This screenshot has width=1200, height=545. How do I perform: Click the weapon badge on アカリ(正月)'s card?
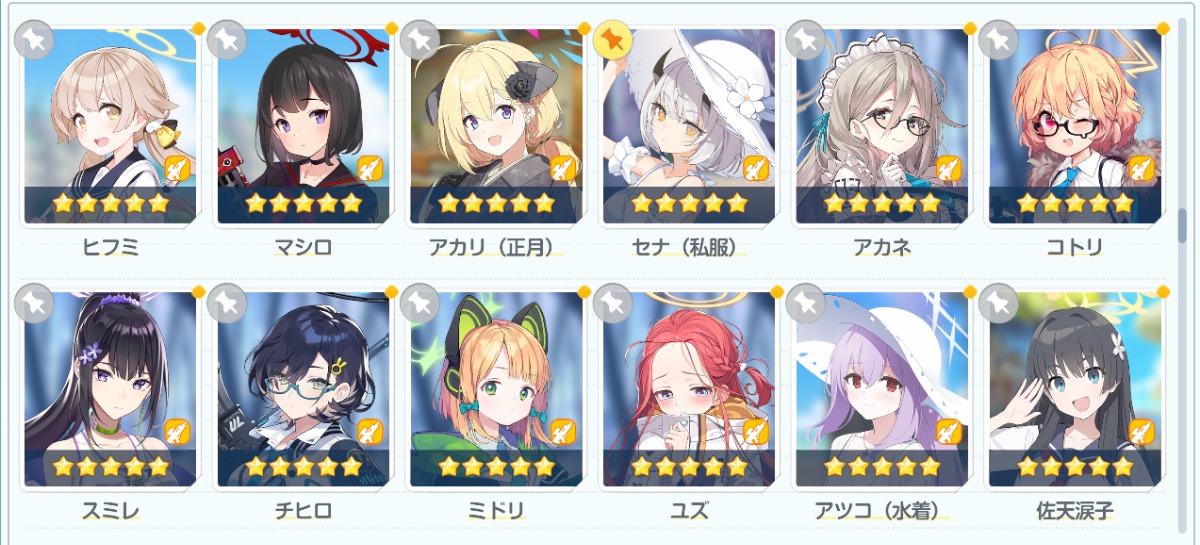click(563, 170)
